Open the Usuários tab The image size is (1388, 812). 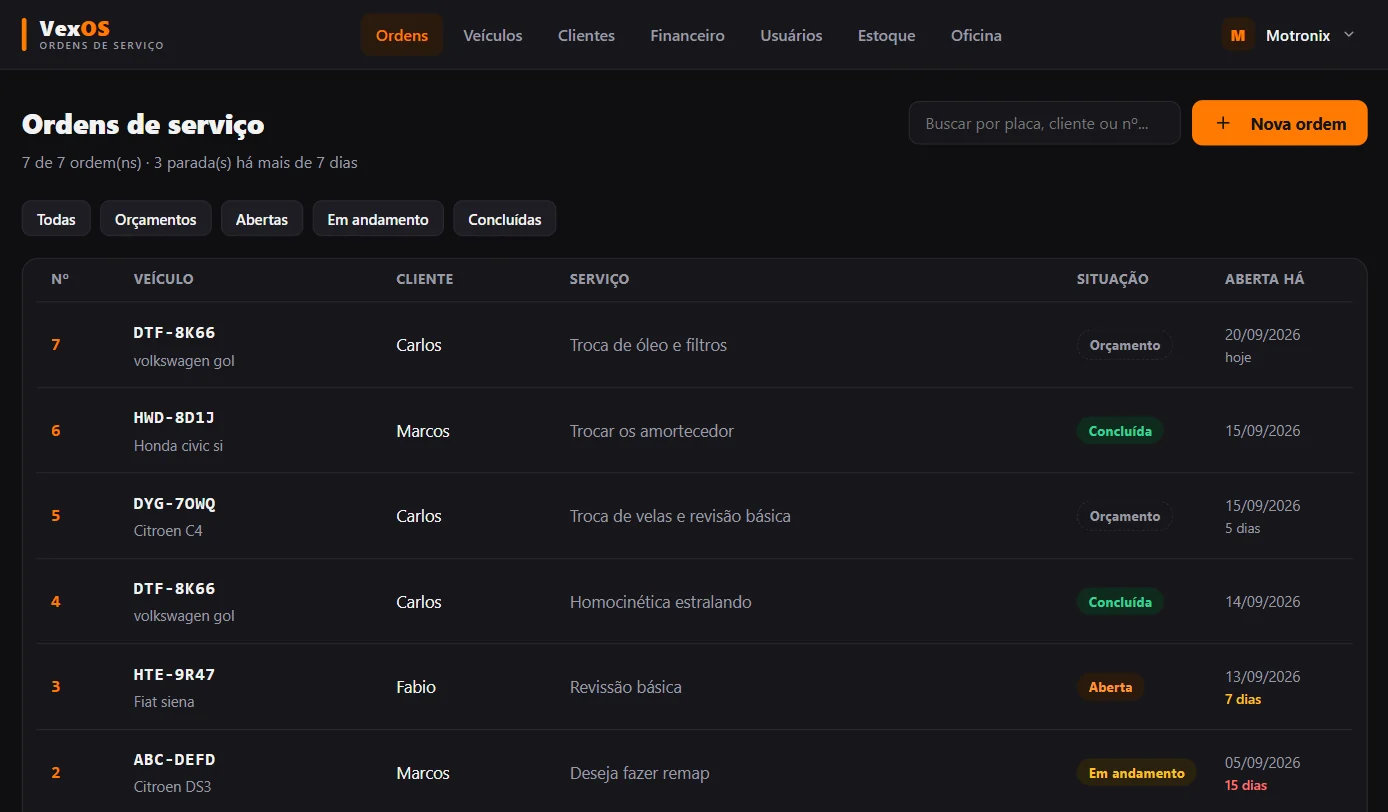(x=791, y=35)
